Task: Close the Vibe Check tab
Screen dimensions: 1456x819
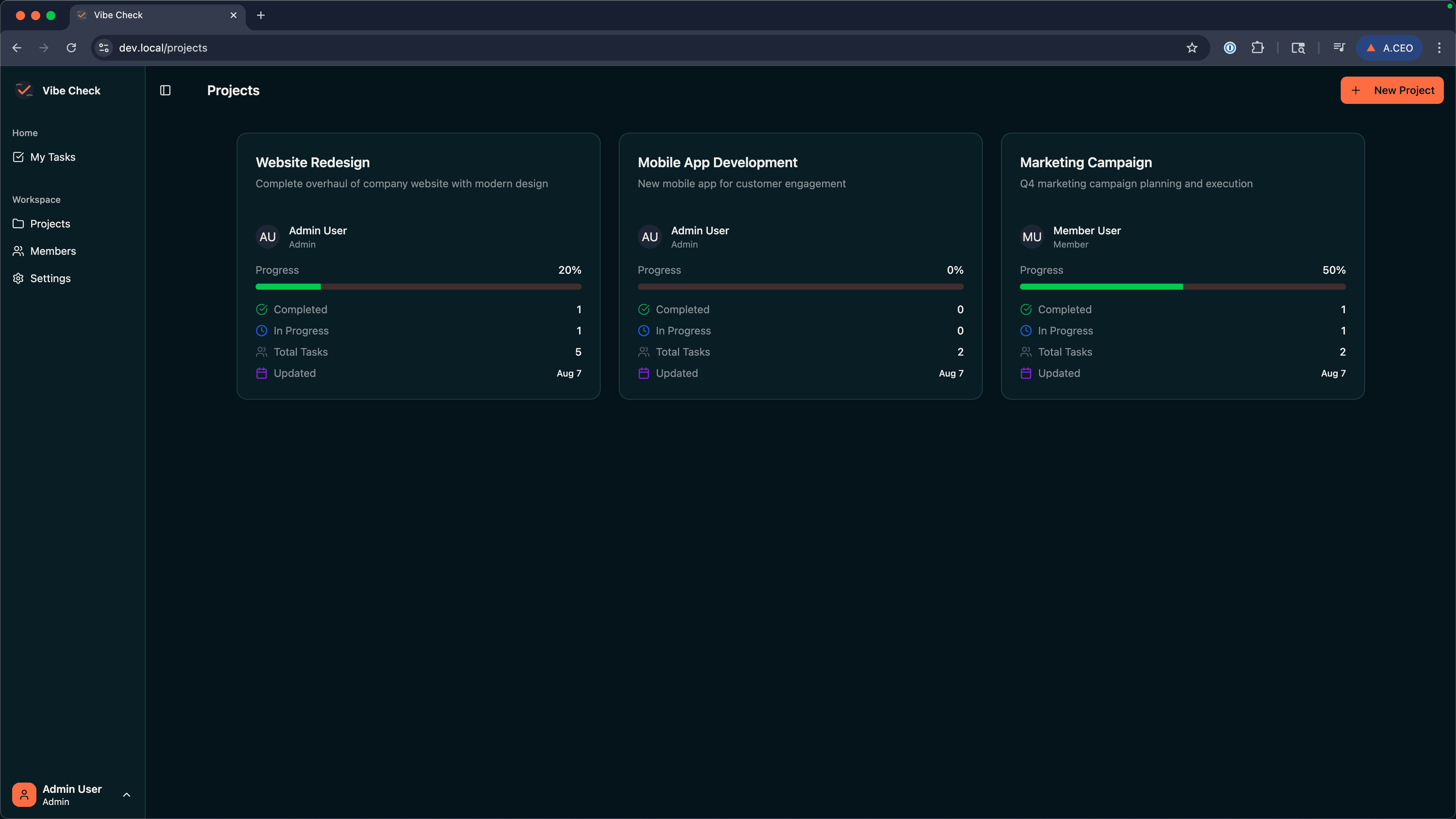Action: (x=234, y=15)
